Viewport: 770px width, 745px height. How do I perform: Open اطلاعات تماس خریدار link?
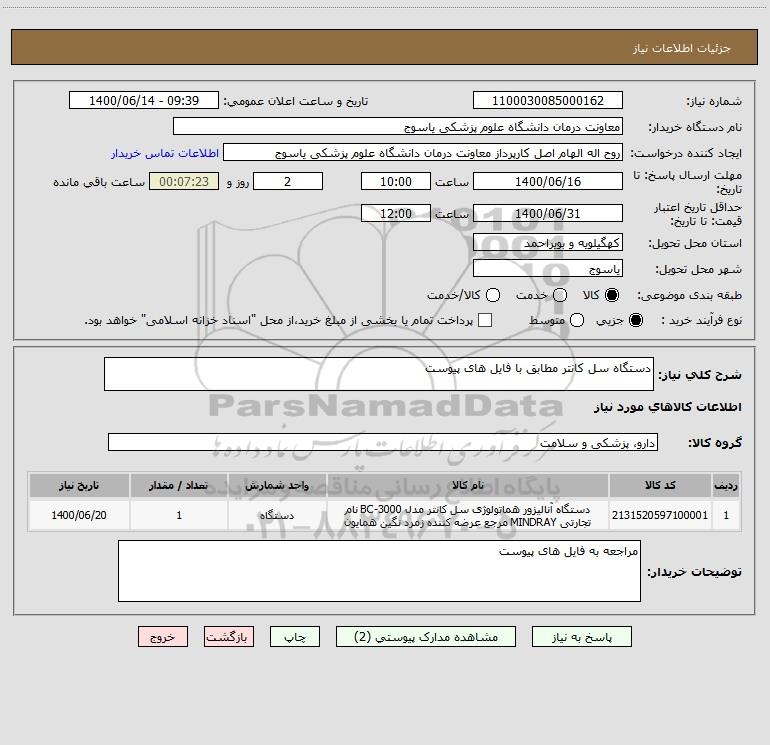point(165,153)
